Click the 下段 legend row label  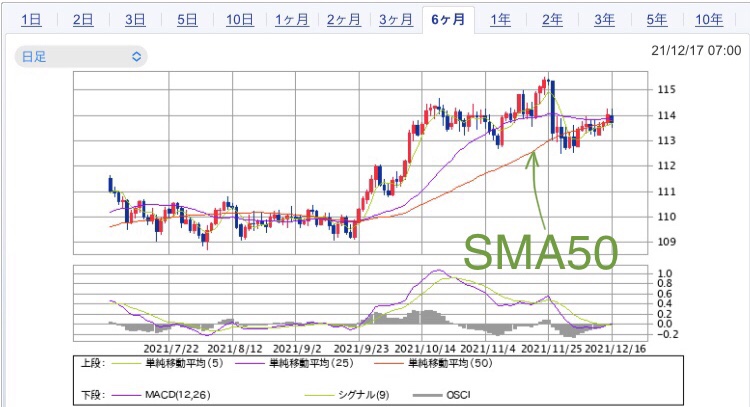(92, 395)
